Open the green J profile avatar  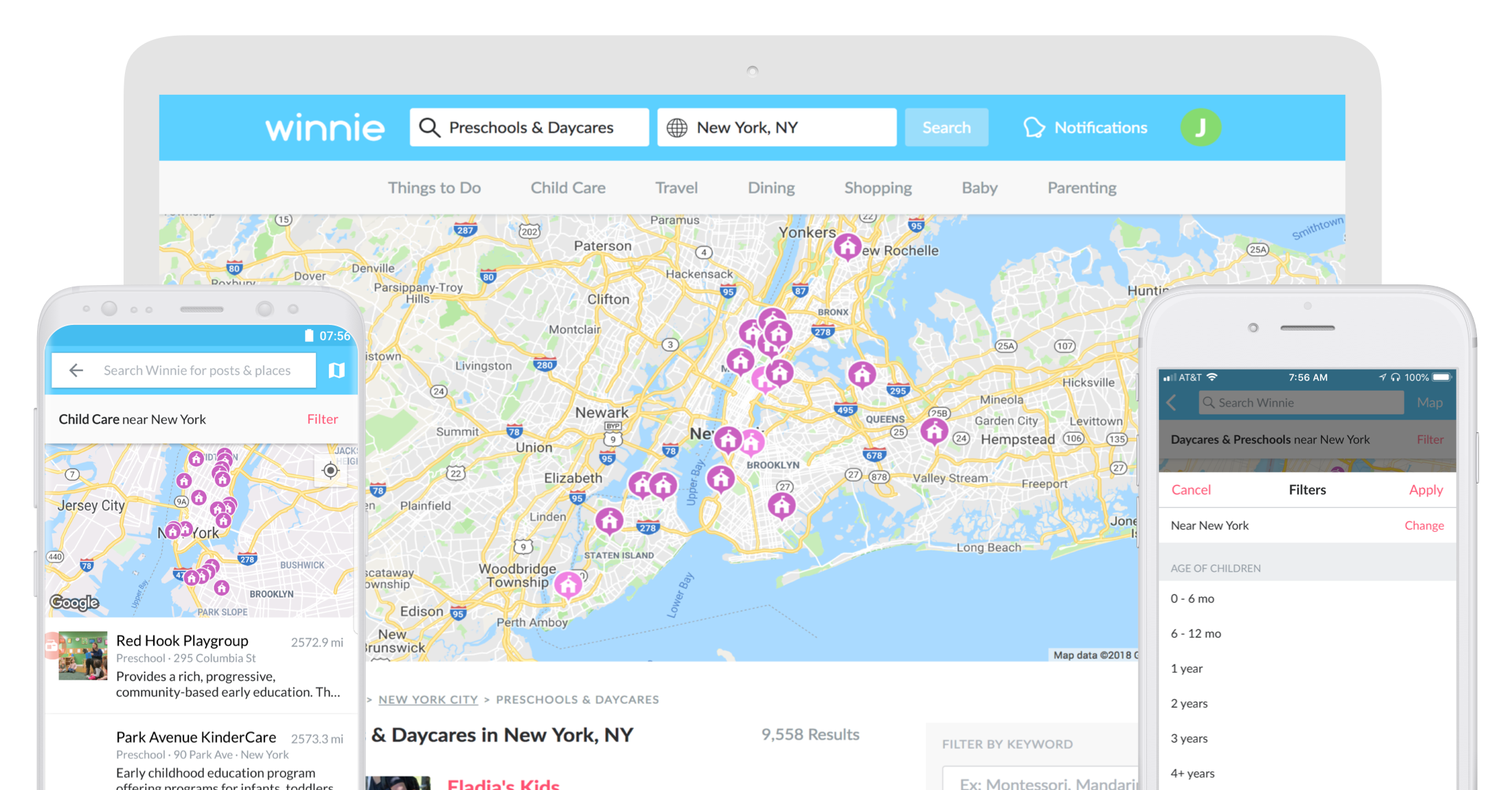[1200, 127]
